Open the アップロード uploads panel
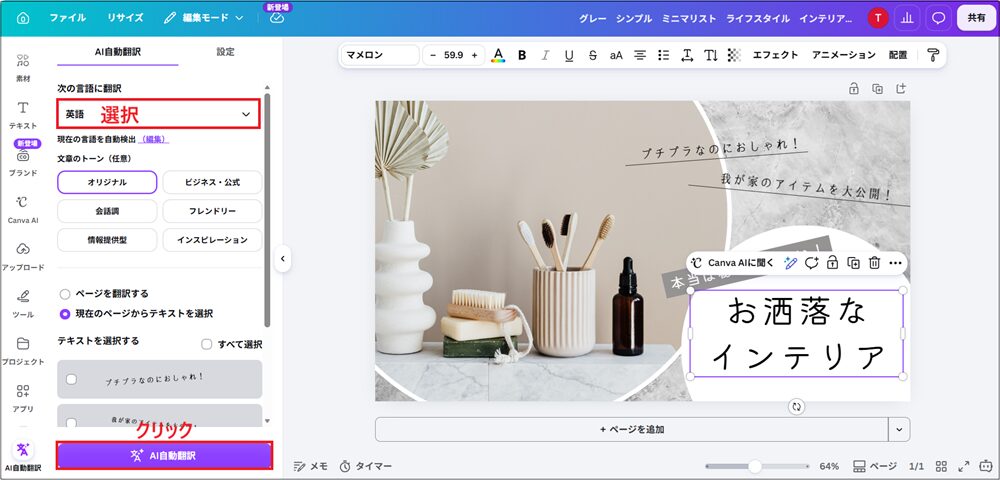 (x=23, y=256)
